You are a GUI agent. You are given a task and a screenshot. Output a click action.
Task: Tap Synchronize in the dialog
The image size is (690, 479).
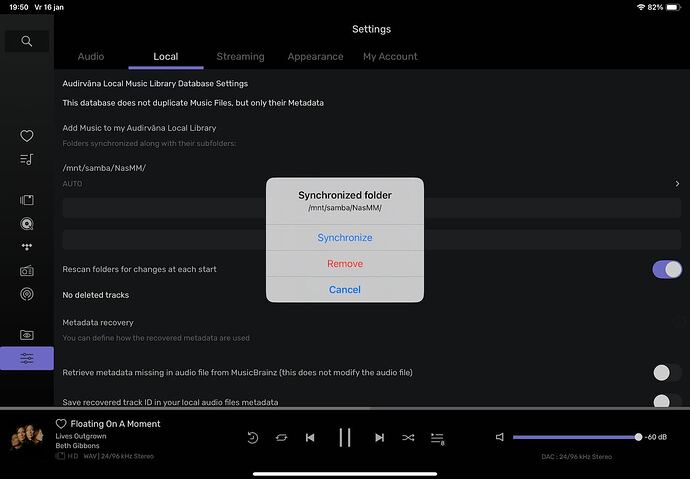pos(344,238)
